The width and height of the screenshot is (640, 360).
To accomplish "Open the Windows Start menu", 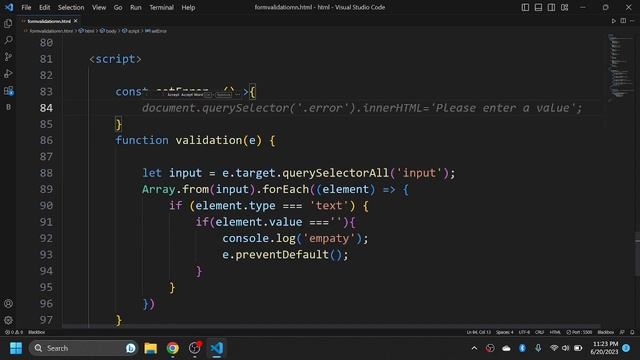I will tap(16, 348).
